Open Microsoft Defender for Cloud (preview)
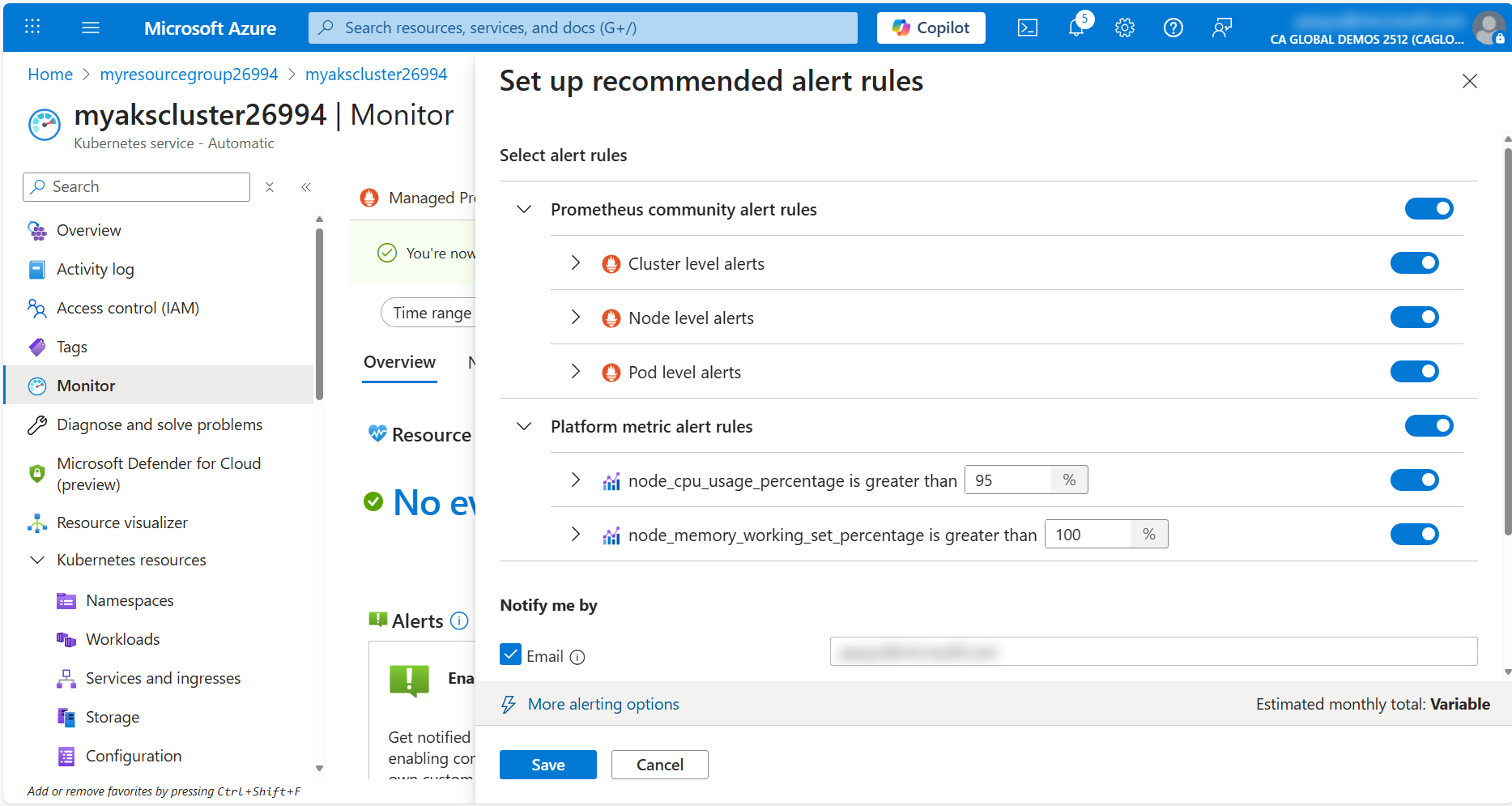The image size is (1512, 806). [159, 473]
